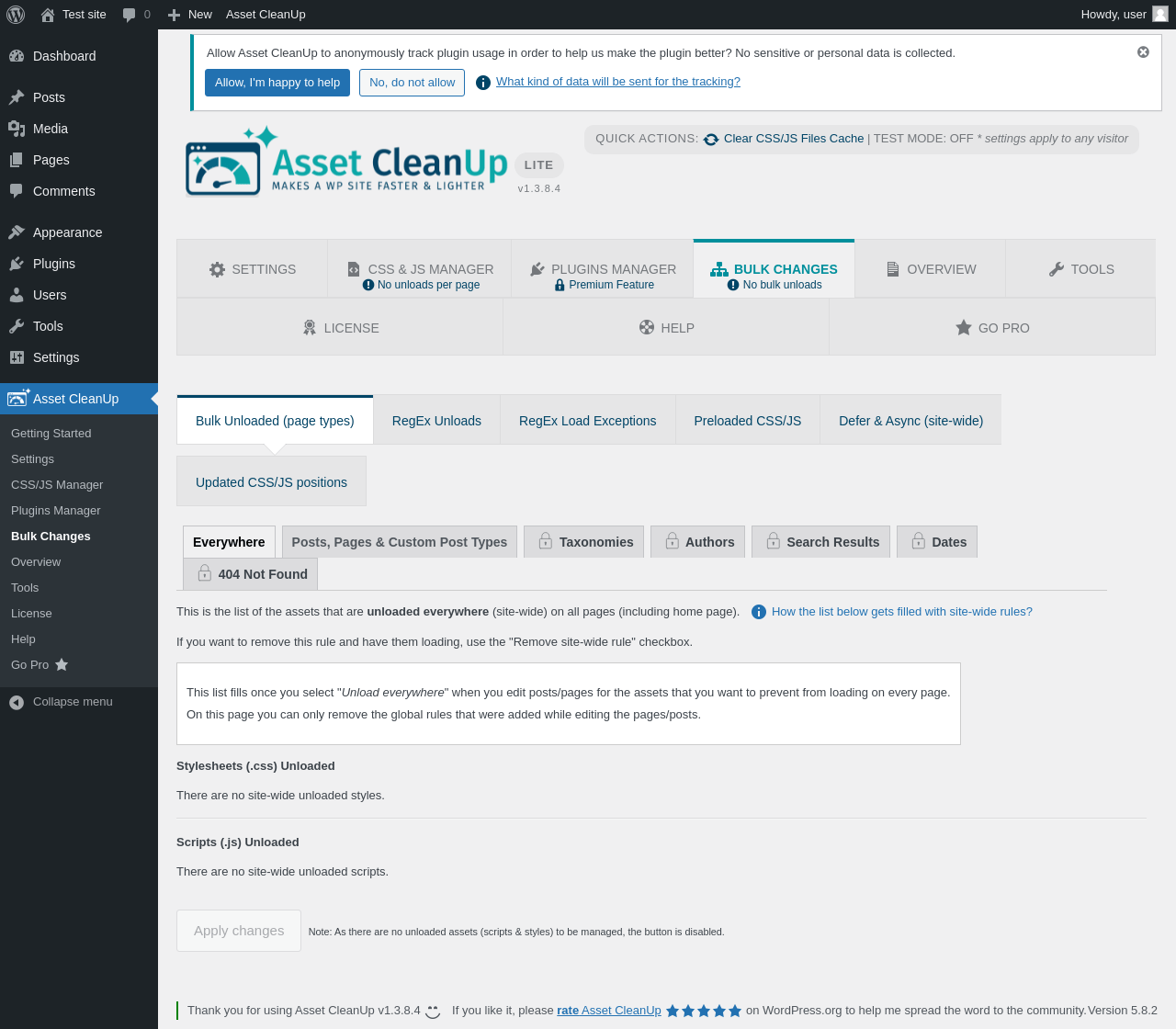Image resolution: width=1176 pixels, height=1029 pixels.
Task: Open the Overview tab
Action: click(x=930, y=269)
